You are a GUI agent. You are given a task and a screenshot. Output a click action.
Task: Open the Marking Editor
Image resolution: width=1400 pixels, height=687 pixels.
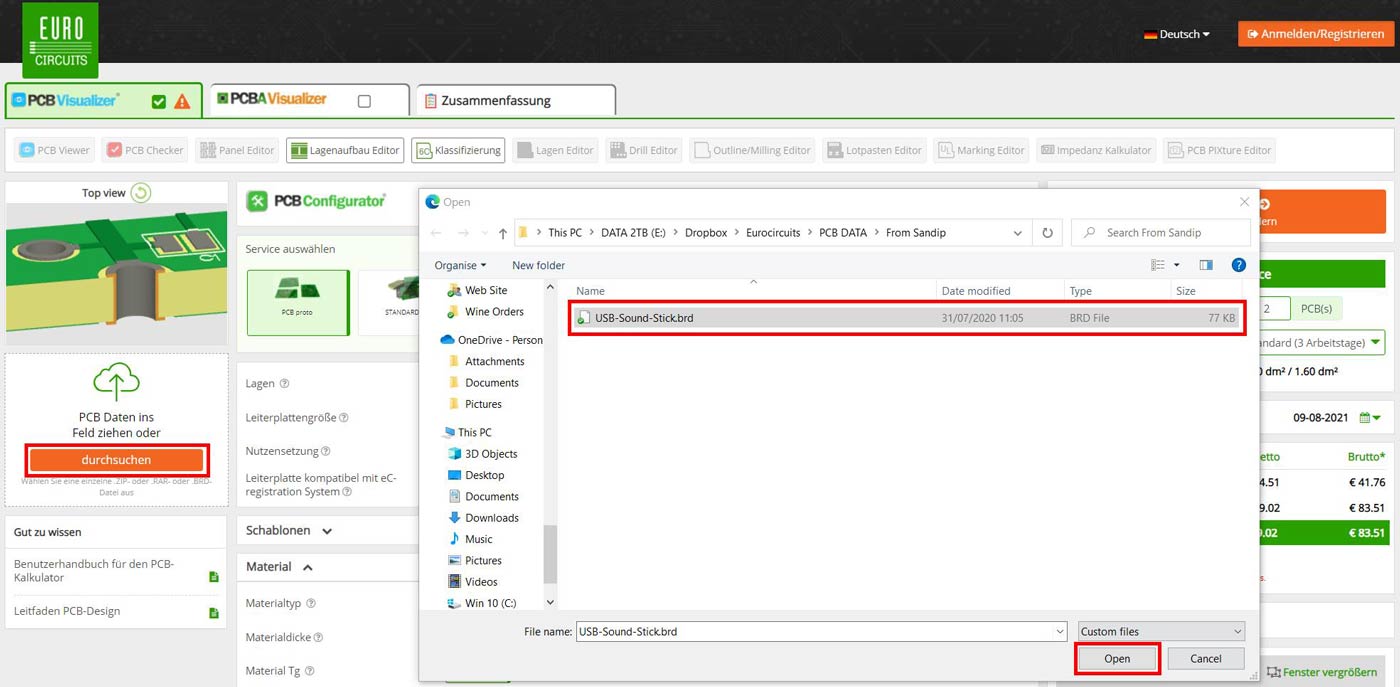tap(981, 150)
